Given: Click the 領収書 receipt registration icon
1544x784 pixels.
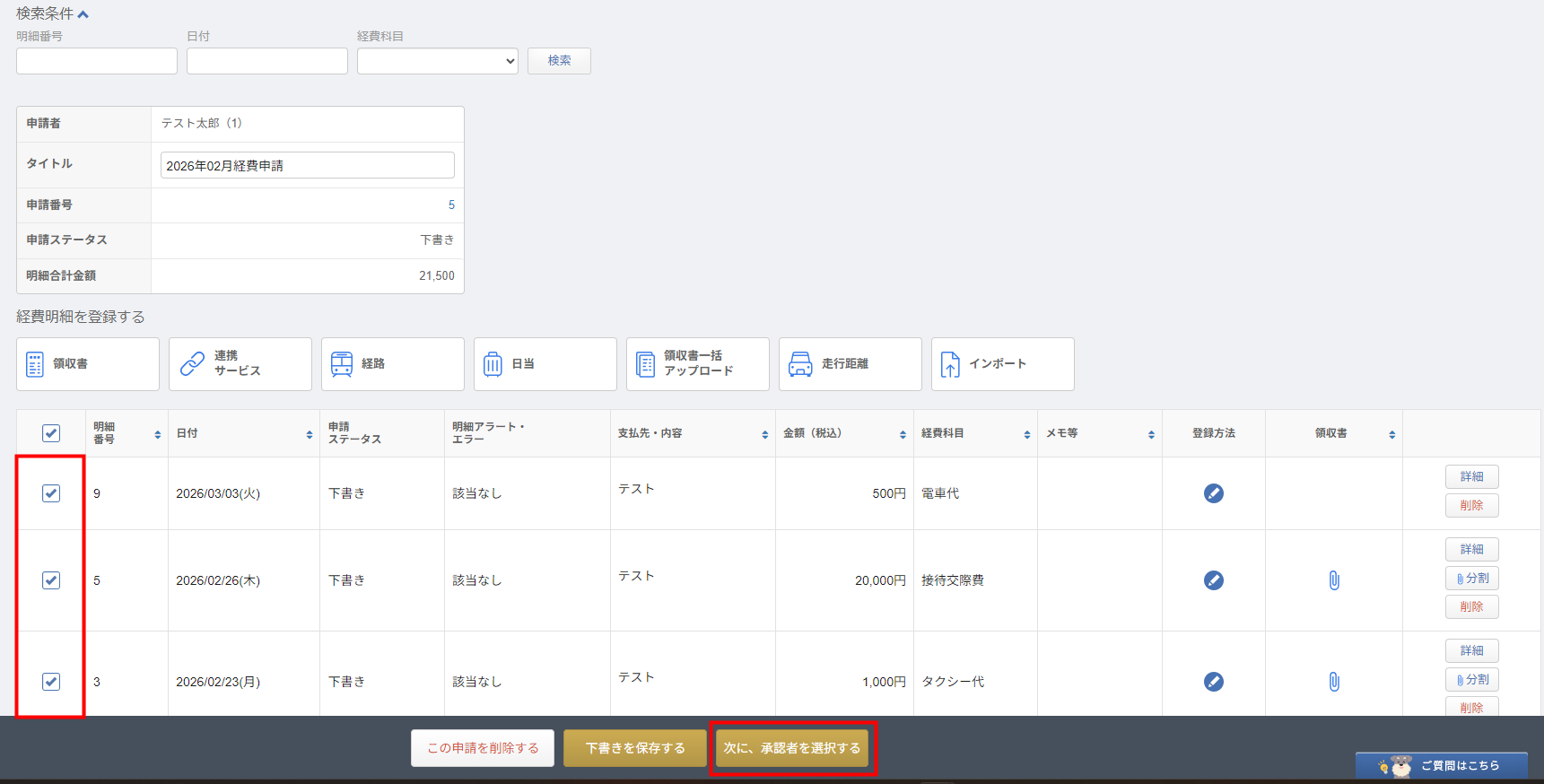Looking at the screenshot, I should [35, 364].
